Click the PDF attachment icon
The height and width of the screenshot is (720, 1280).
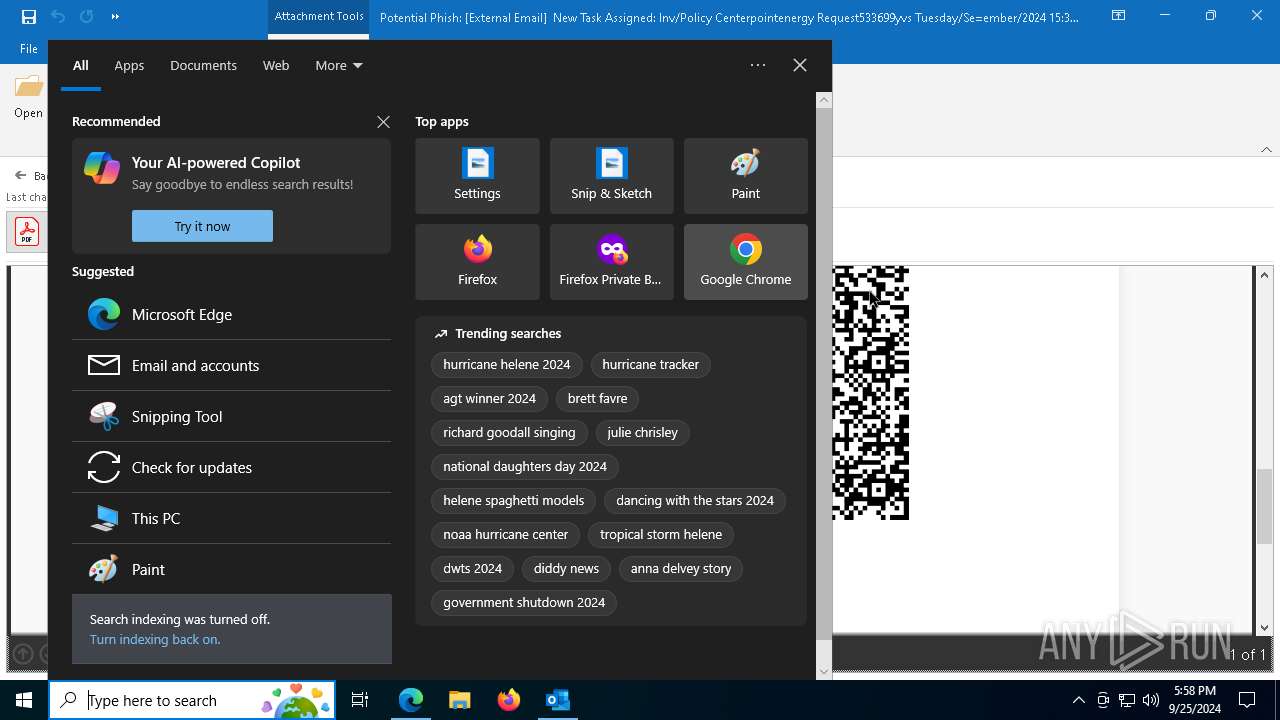click(27, 232)
